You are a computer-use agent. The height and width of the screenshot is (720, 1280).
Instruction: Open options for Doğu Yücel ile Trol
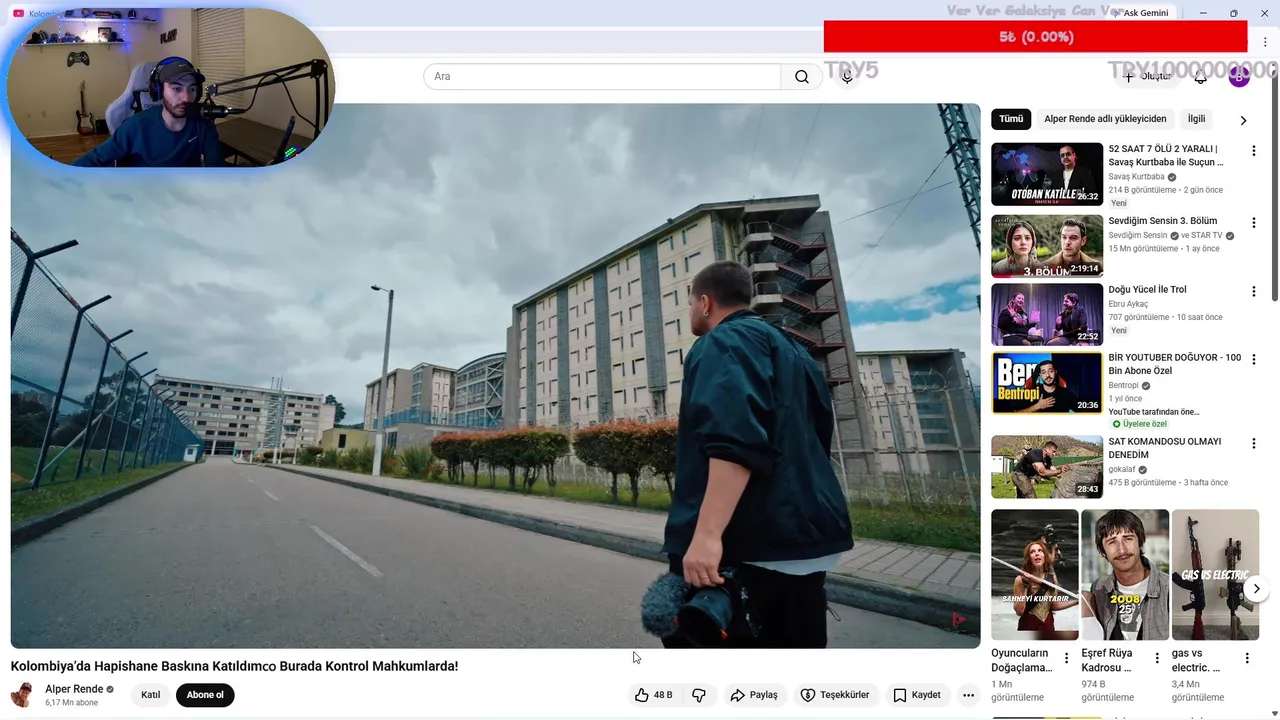pyautogui.click(x=1253, y=291)
